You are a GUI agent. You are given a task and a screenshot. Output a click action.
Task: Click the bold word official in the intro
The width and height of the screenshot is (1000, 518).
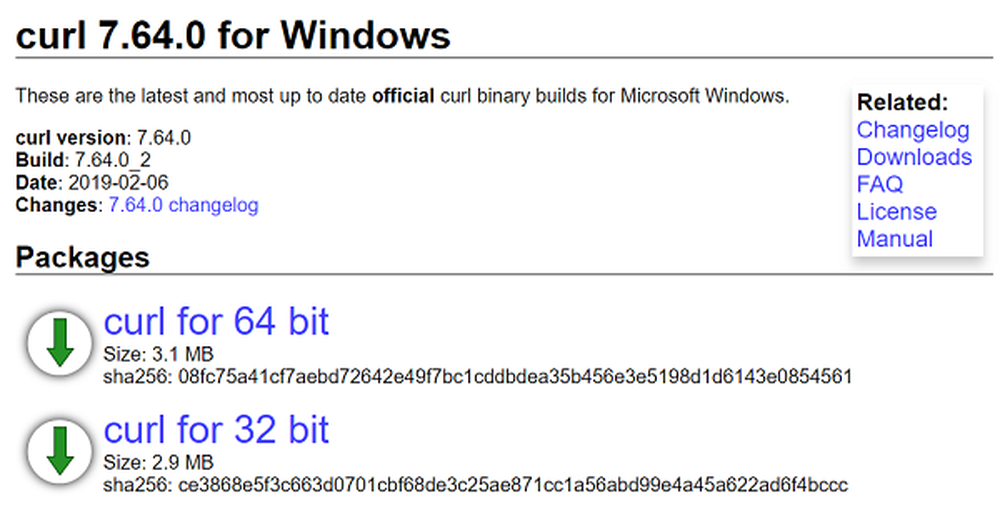[403, 97]
